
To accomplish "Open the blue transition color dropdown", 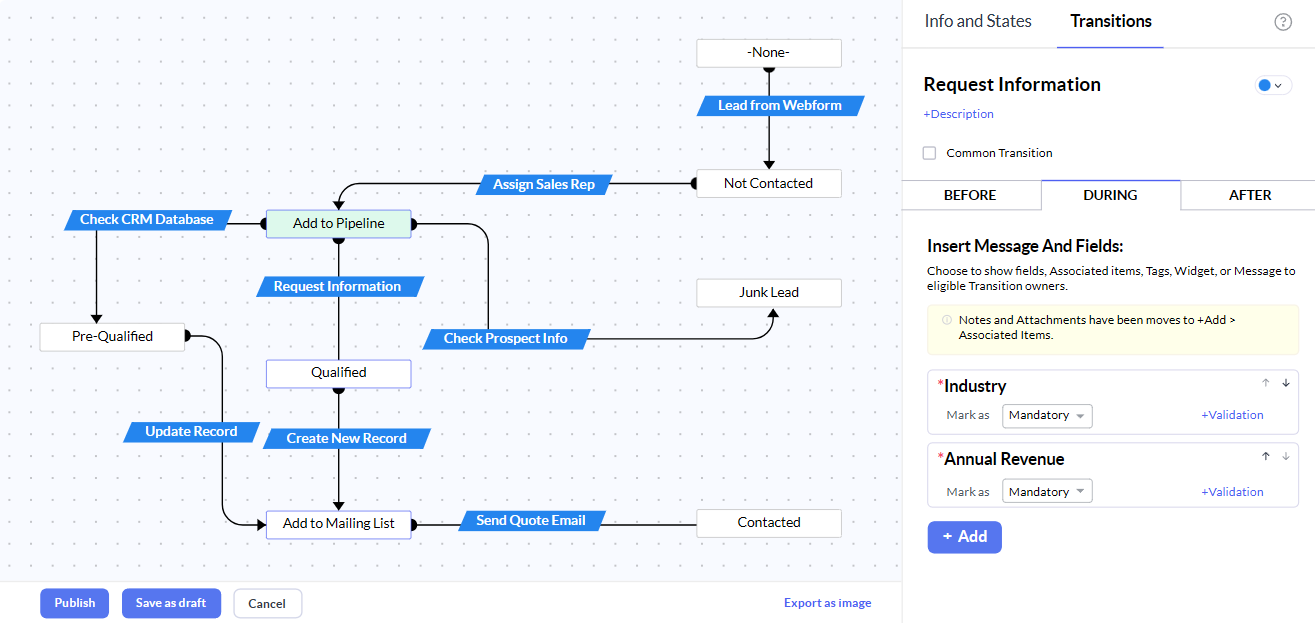I will (1273, 86).
